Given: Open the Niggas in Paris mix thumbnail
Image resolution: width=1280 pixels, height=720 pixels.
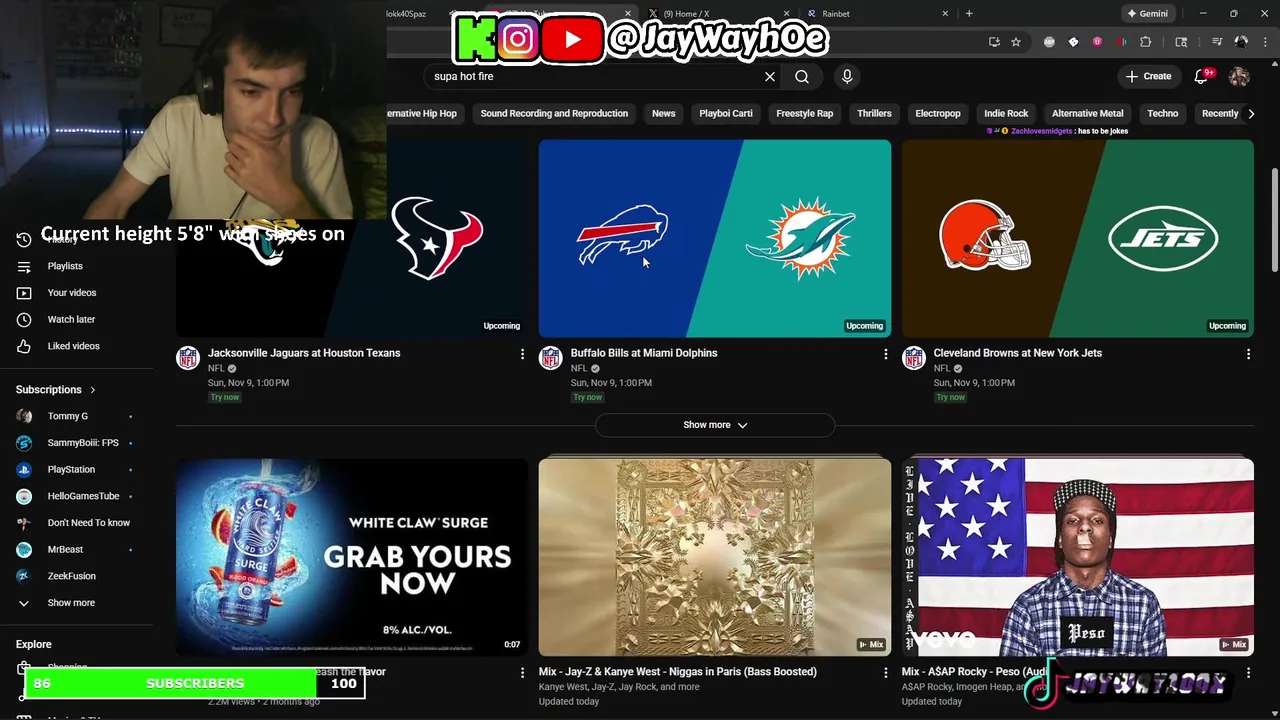Looking at the screenshot, I should [715, 557].
